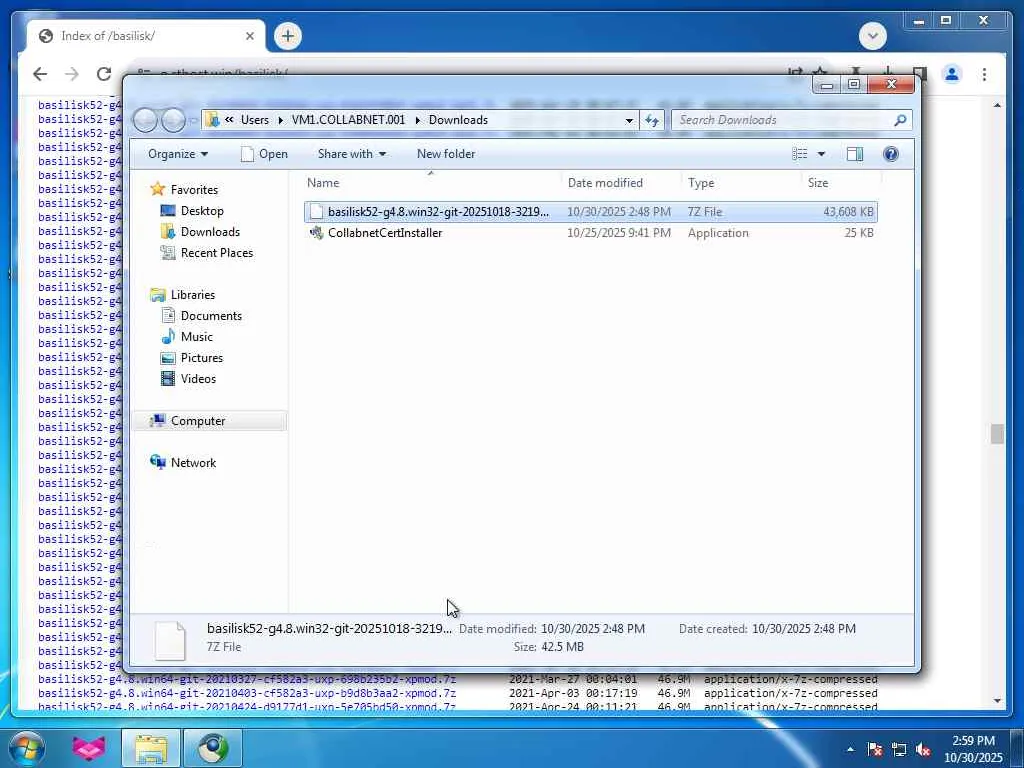
Task: Select Downloads in Favorites
Action: tap(210, 232)
